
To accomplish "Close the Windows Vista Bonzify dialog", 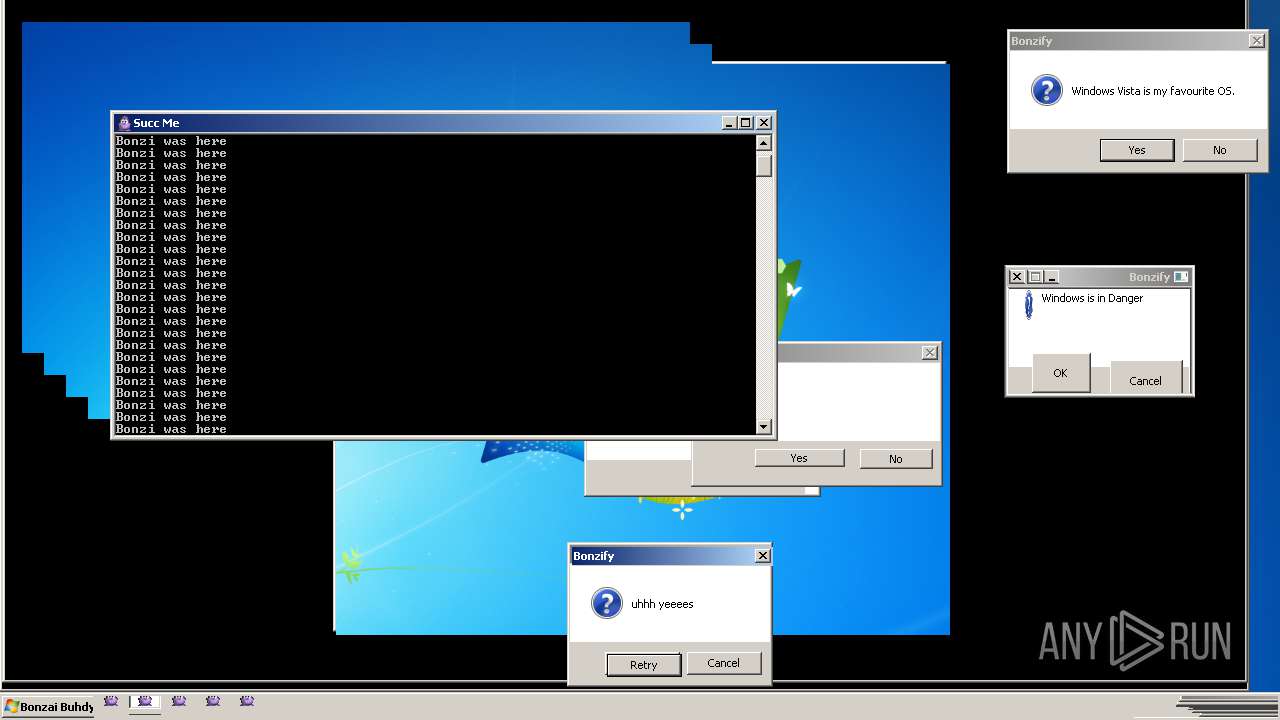I will tap(1256, 41).
